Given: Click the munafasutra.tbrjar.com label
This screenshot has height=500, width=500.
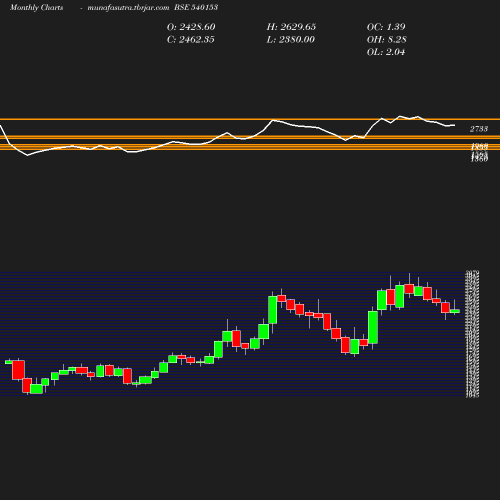Looking at the screenshot, I should click(128, 8).
